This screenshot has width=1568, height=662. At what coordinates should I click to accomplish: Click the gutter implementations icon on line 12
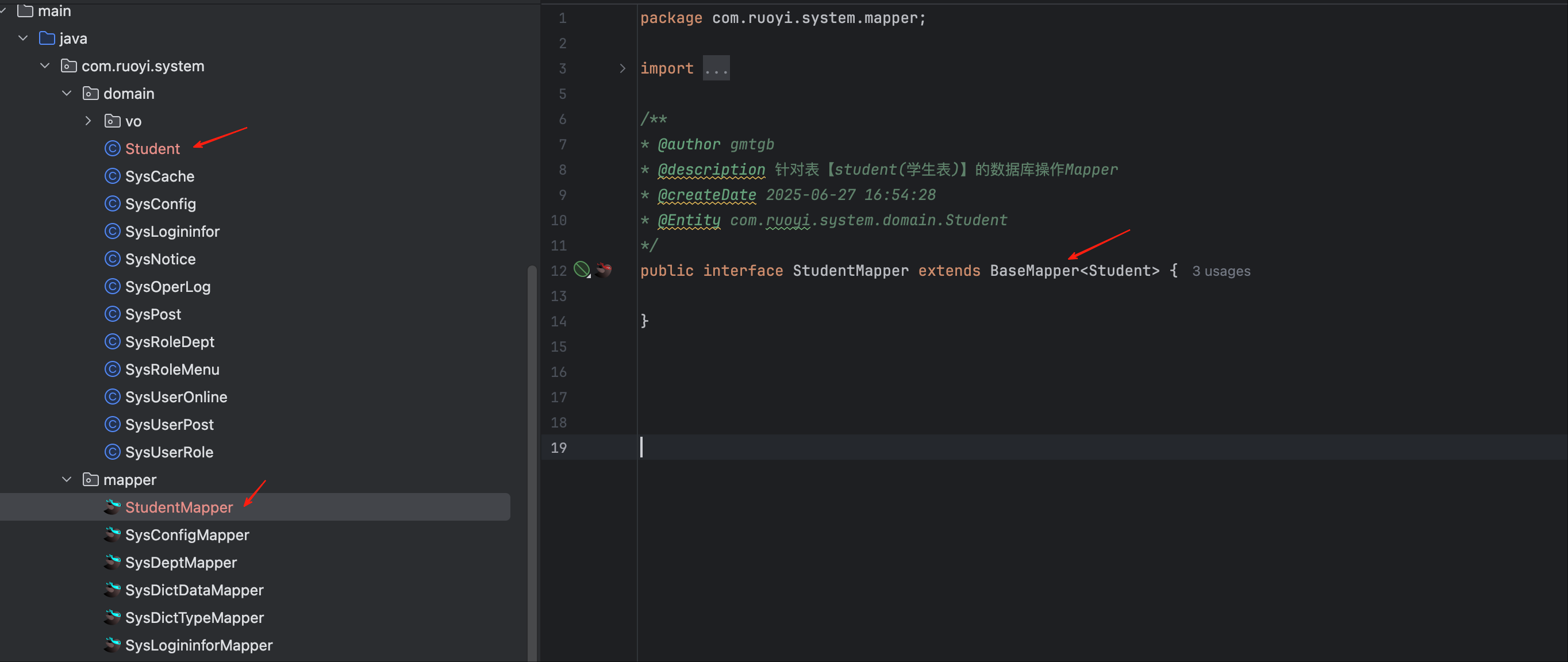582,270
